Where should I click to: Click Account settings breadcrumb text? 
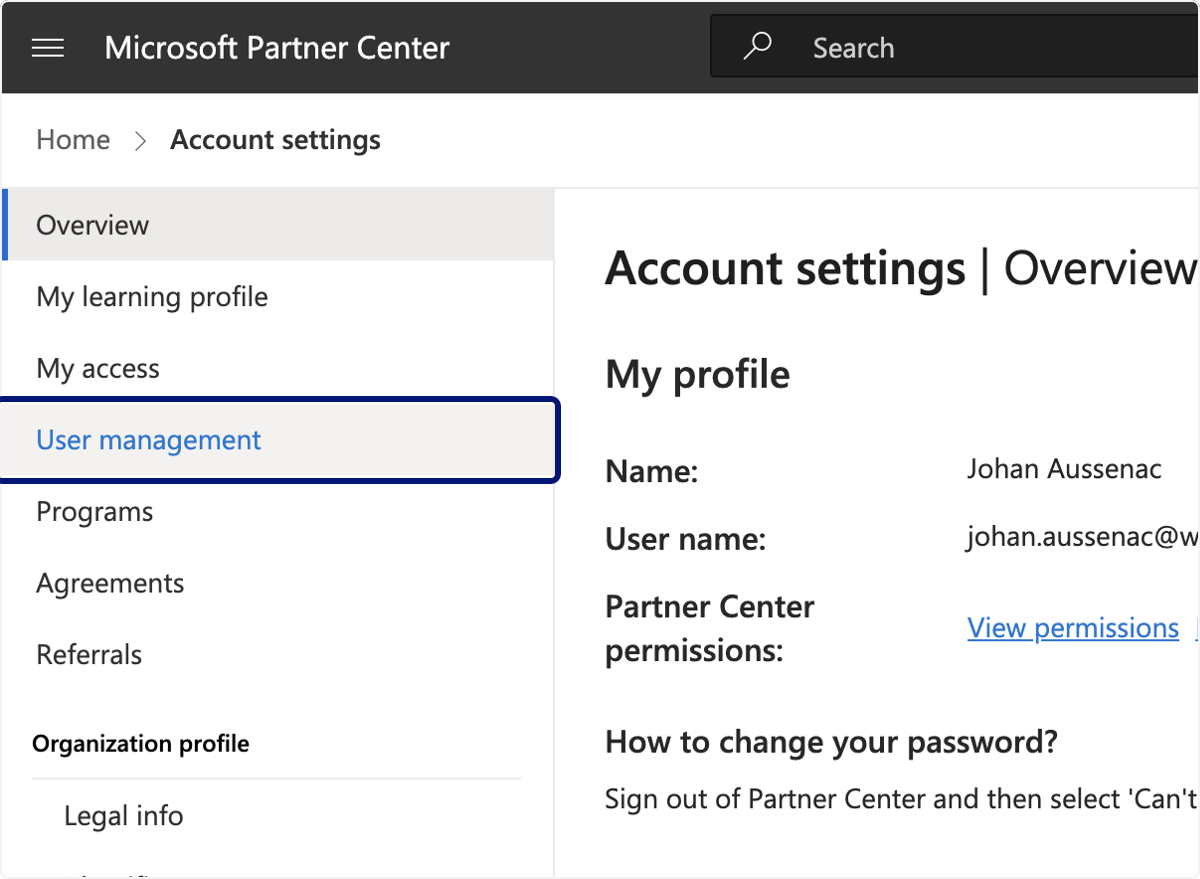(275, 140)
